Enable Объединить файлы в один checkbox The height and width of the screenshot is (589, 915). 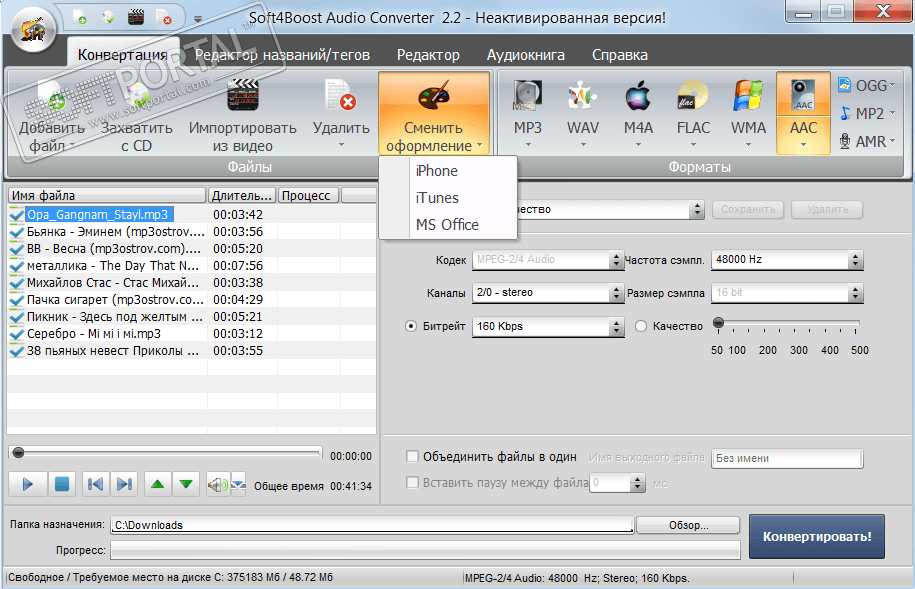click(x=412, y=456)
